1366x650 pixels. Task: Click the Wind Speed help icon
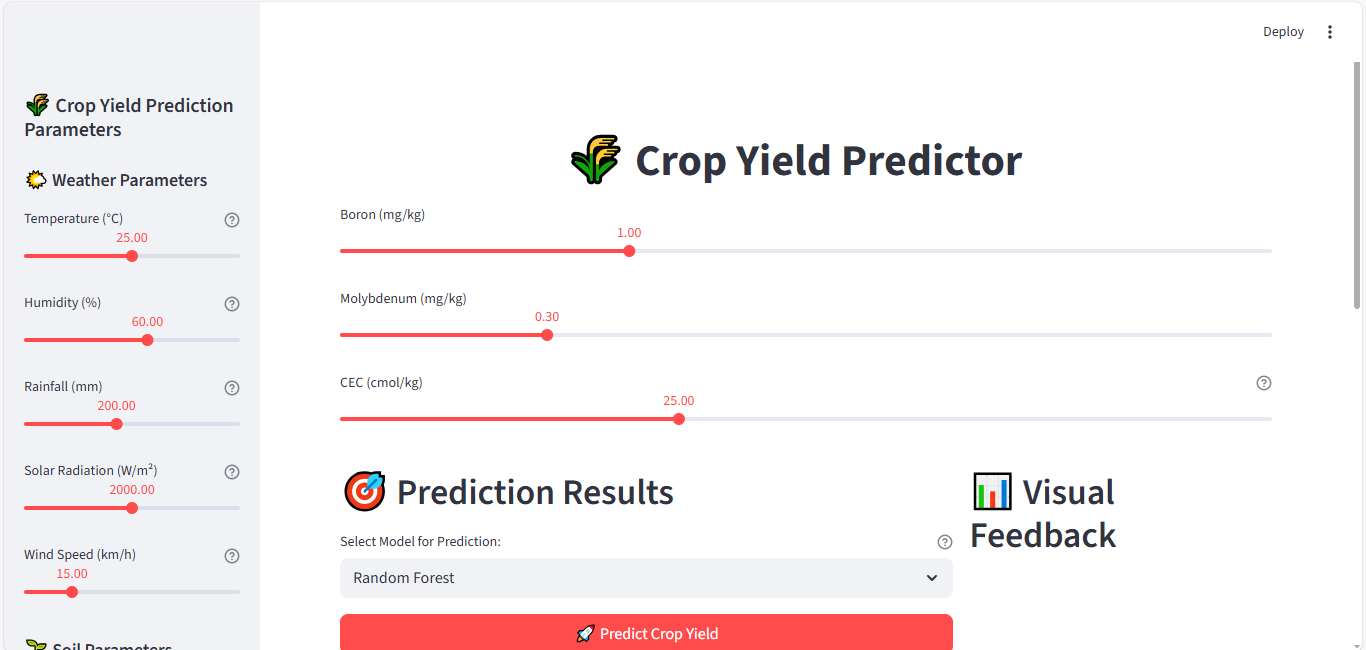click(232, 556)
